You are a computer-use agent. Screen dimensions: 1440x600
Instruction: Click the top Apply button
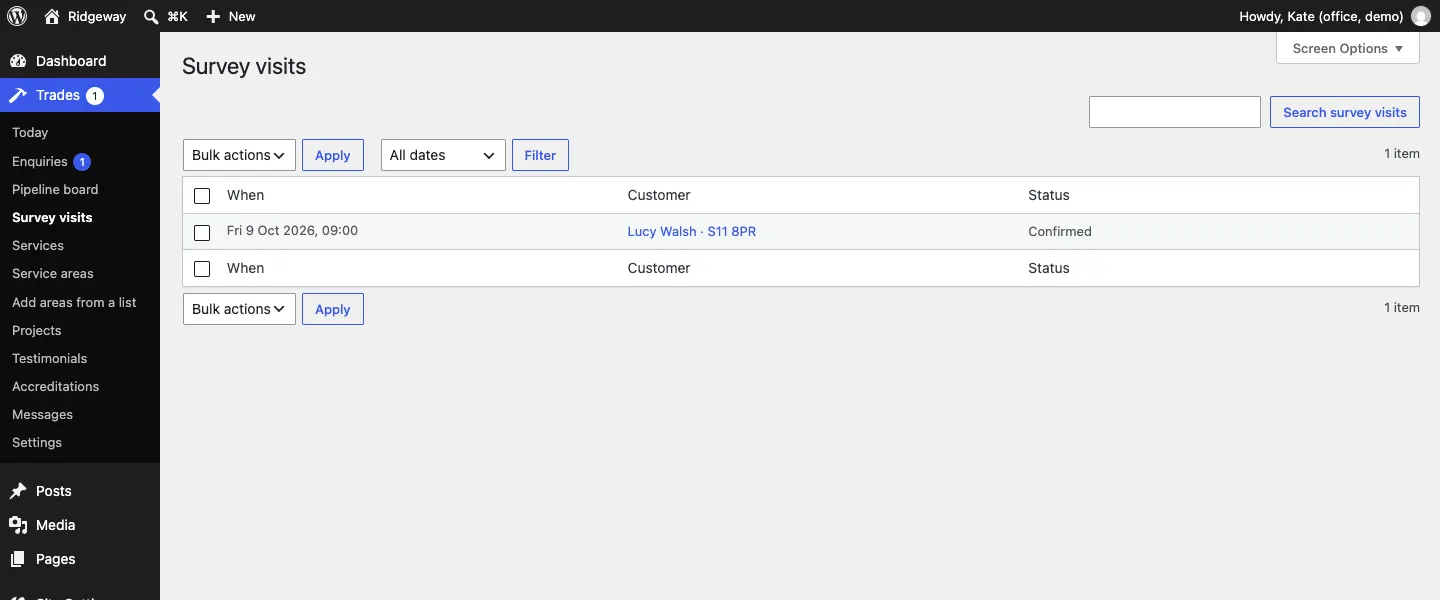point(333,155)
